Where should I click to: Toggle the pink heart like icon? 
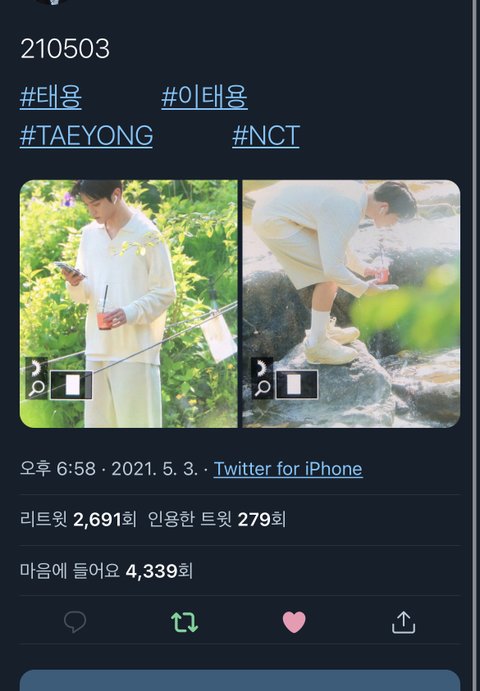294,622
